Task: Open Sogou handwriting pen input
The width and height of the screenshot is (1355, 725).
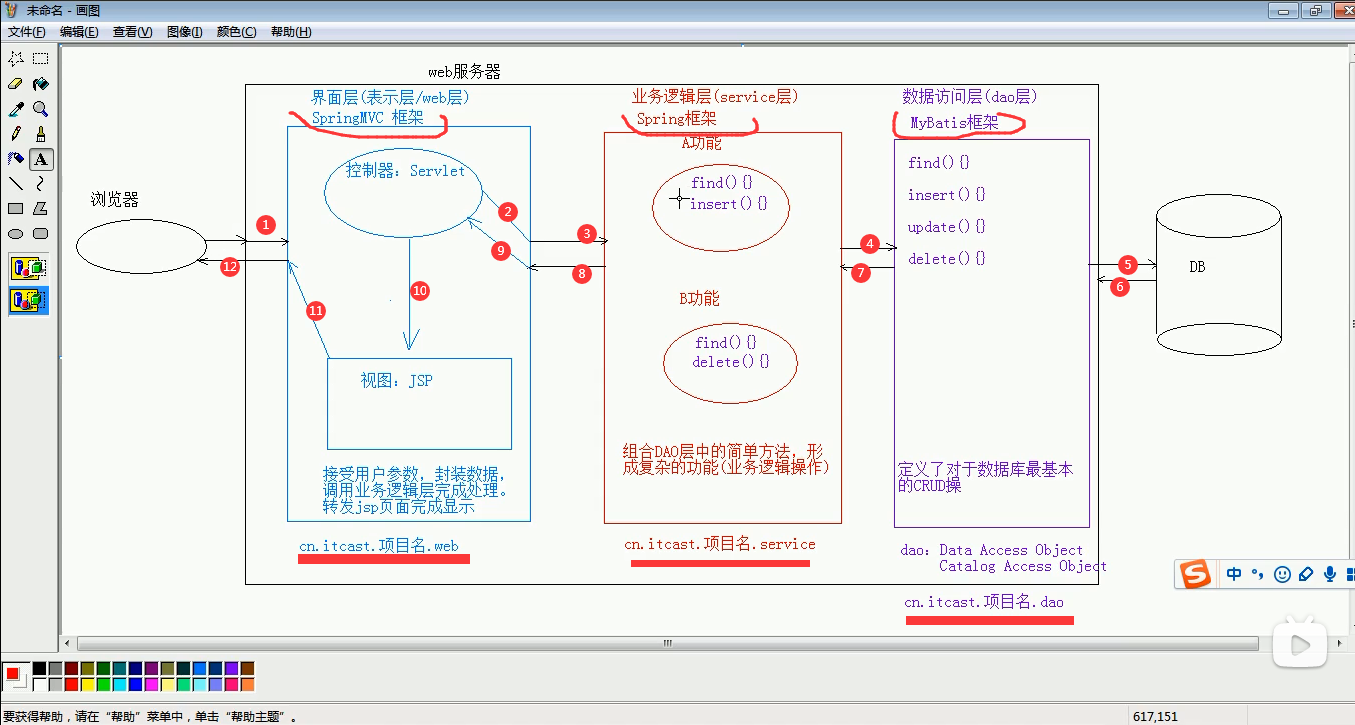Action: click(x=1306, y=575)
